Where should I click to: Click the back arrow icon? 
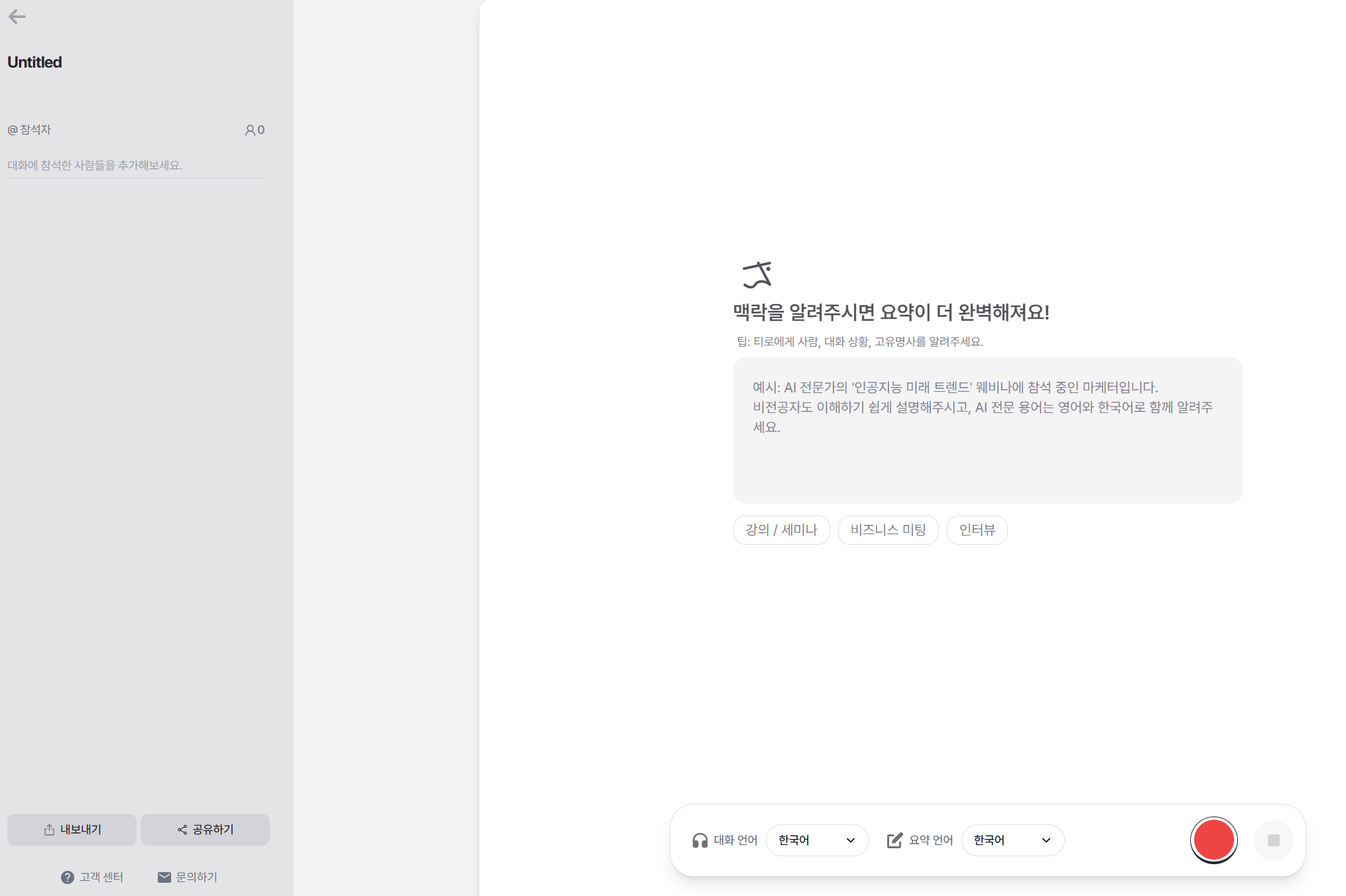17,17
